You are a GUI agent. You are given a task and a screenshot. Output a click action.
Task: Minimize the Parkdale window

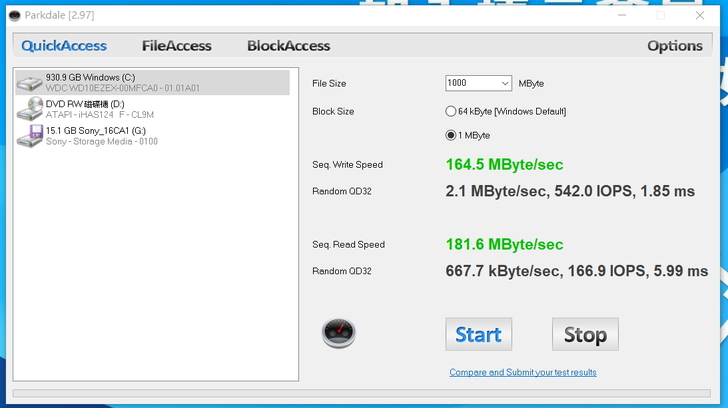[622, 15]
